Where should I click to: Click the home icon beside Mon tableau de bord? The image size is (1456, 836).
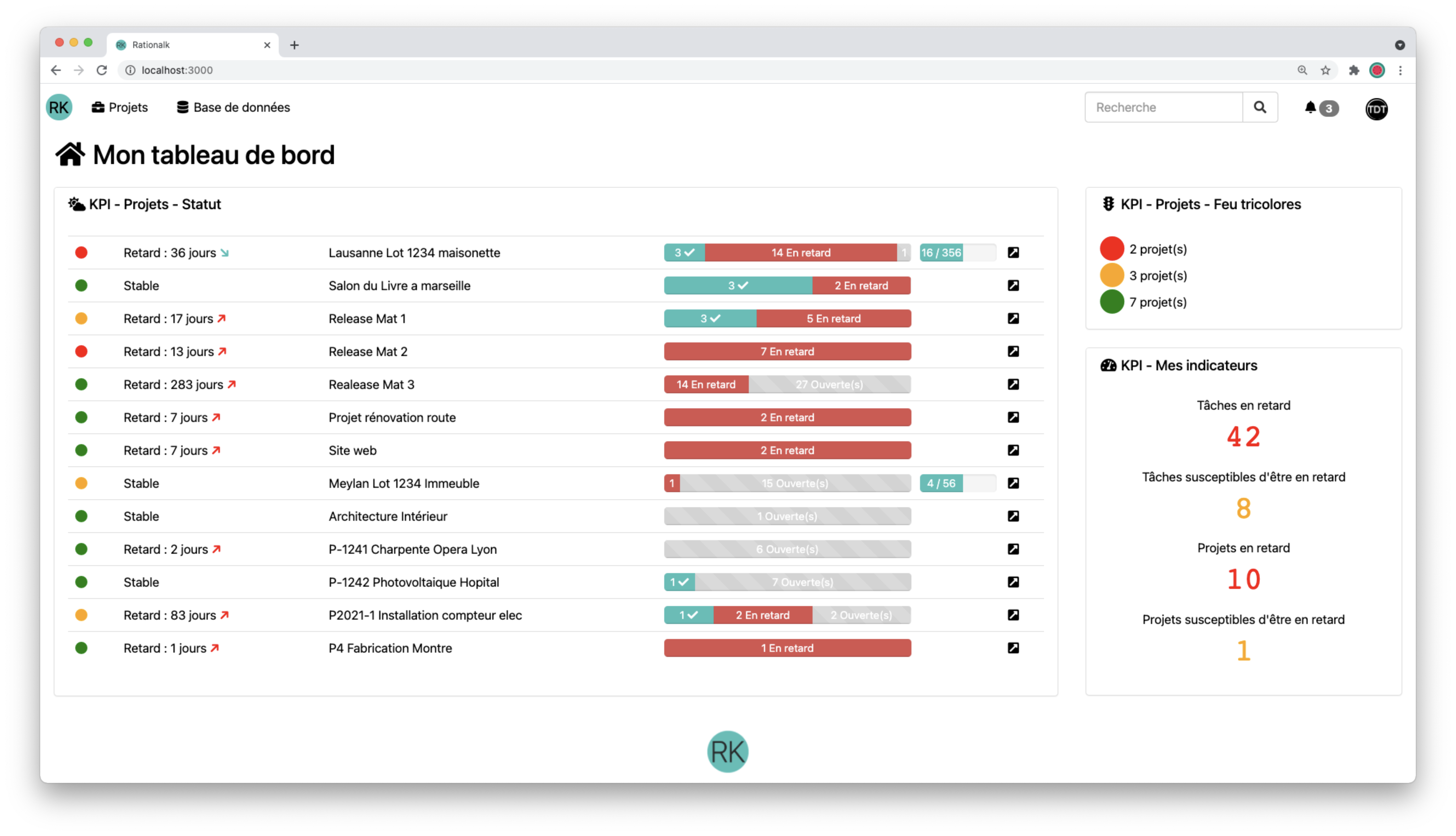point(70,154)
